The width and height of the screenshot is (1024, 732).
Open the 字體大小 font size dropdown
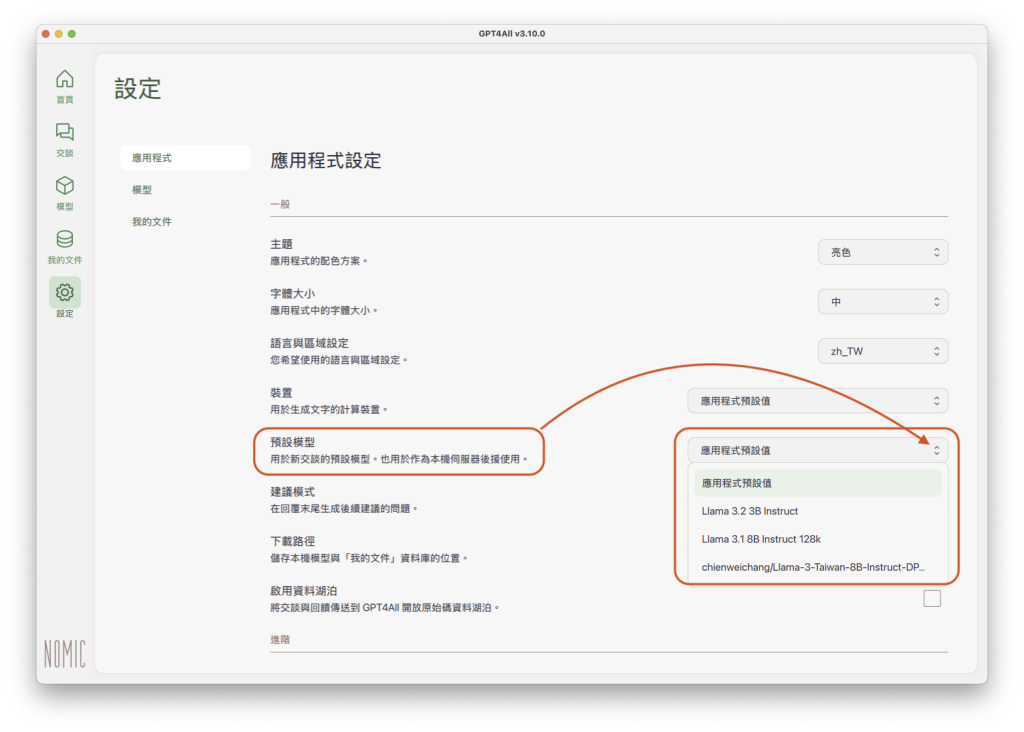(x=882, y=301)
